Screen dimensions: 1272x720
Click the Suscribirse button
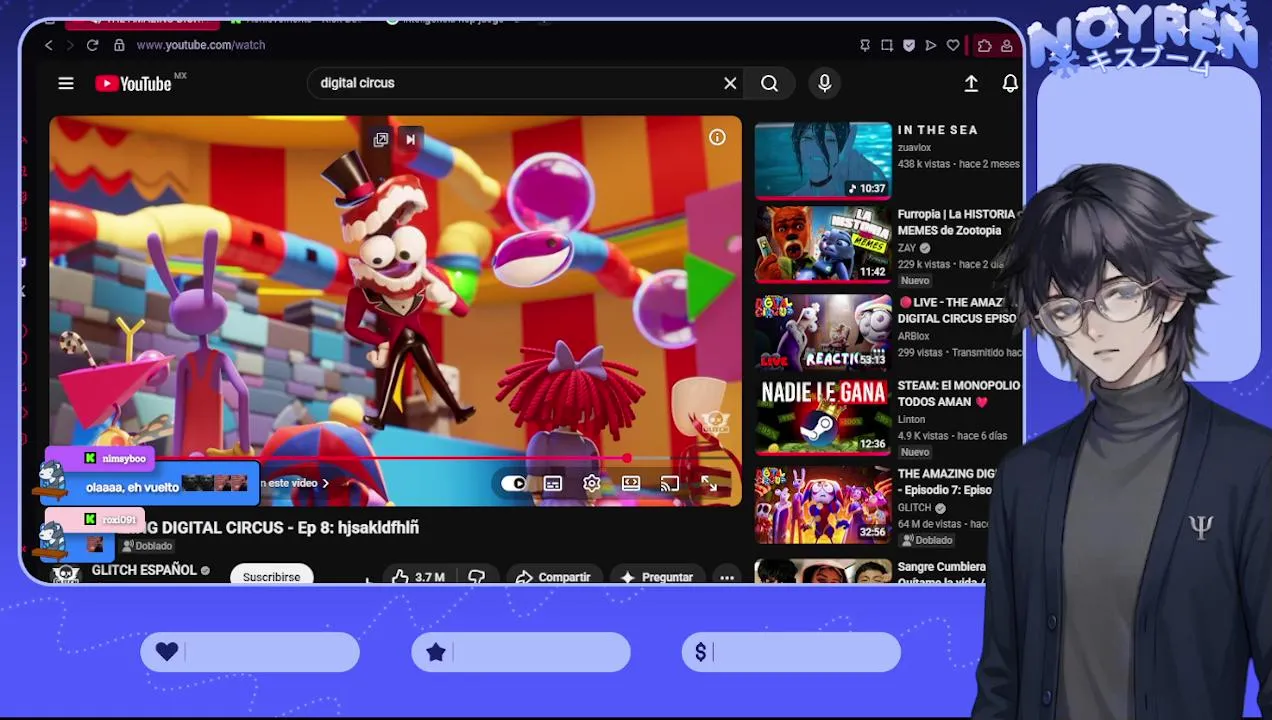pyautogui.click(x=271, y=577)
